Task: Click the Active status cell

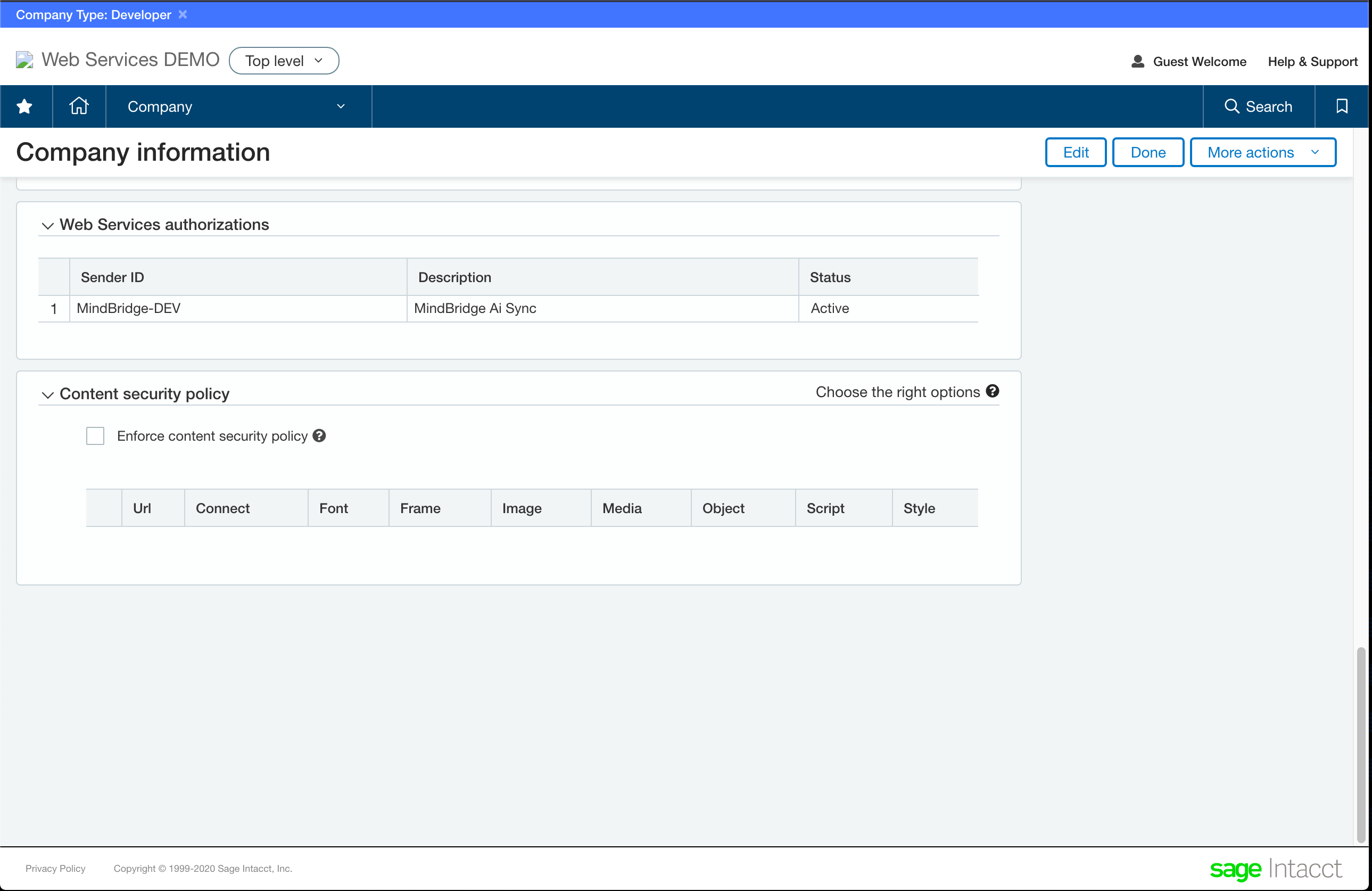Action: [888, 309]
